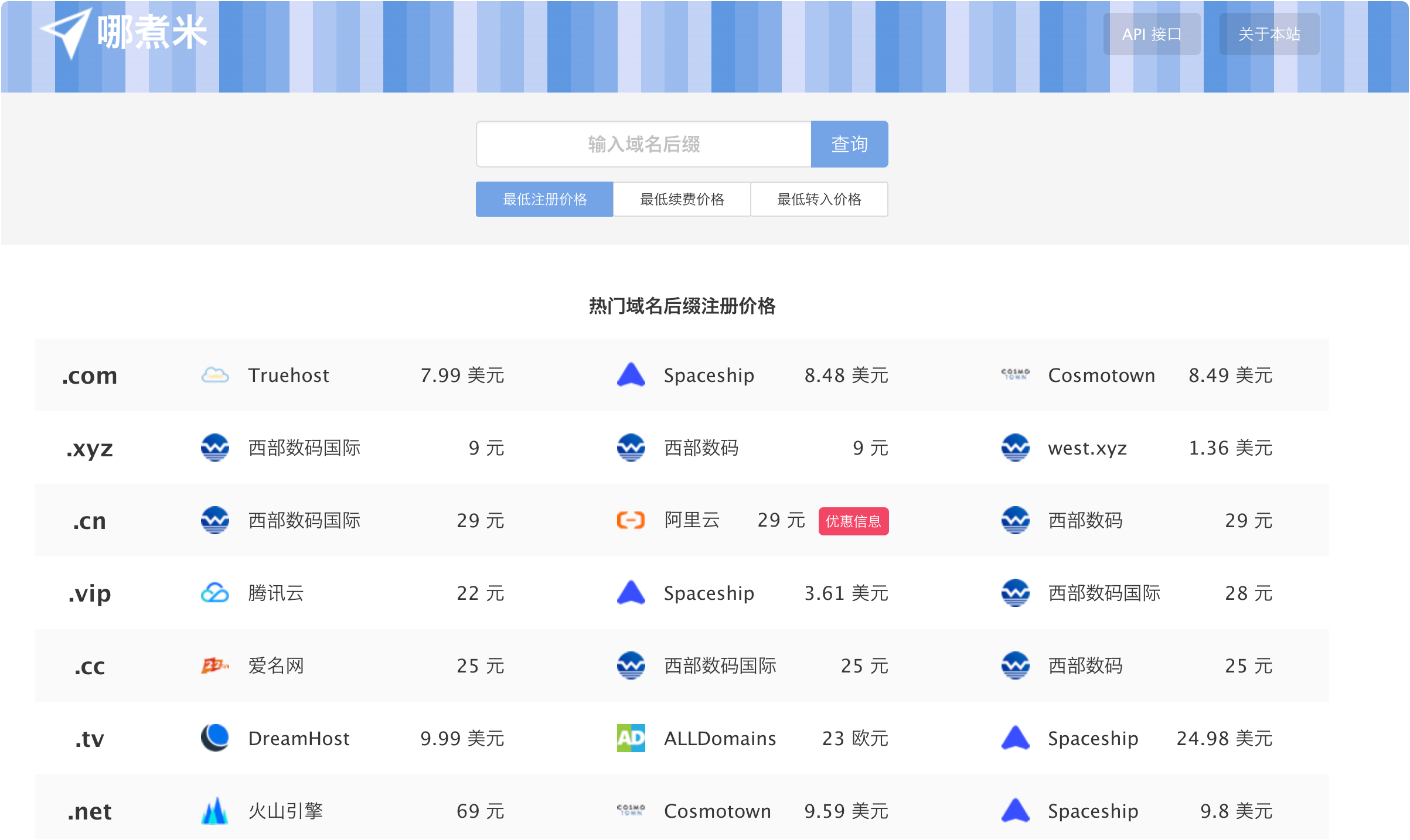Click the 22 元 腾讯云 price

click(481, 593)
